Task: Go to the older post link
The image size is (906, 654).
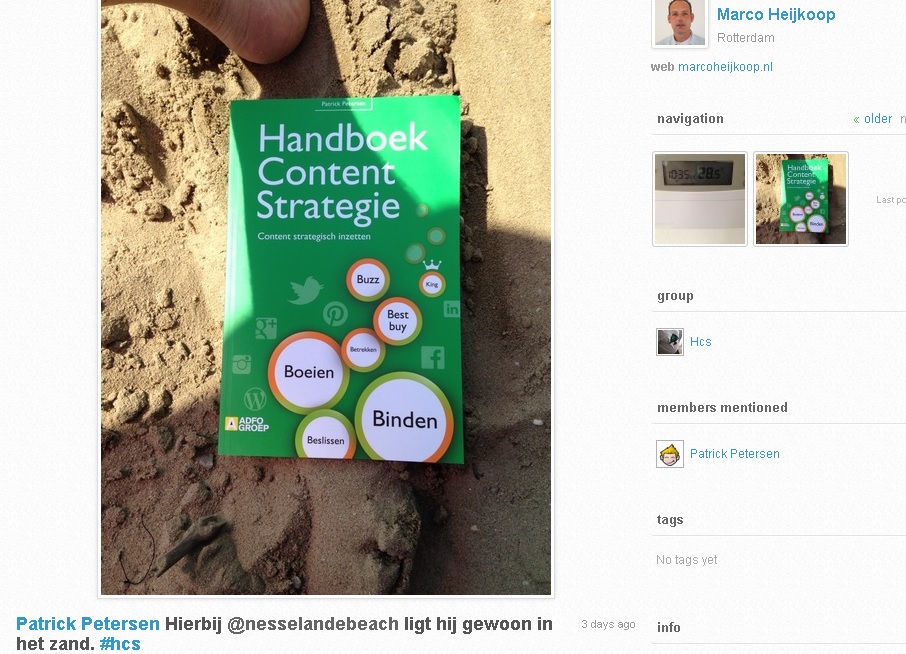Action: 872,119
